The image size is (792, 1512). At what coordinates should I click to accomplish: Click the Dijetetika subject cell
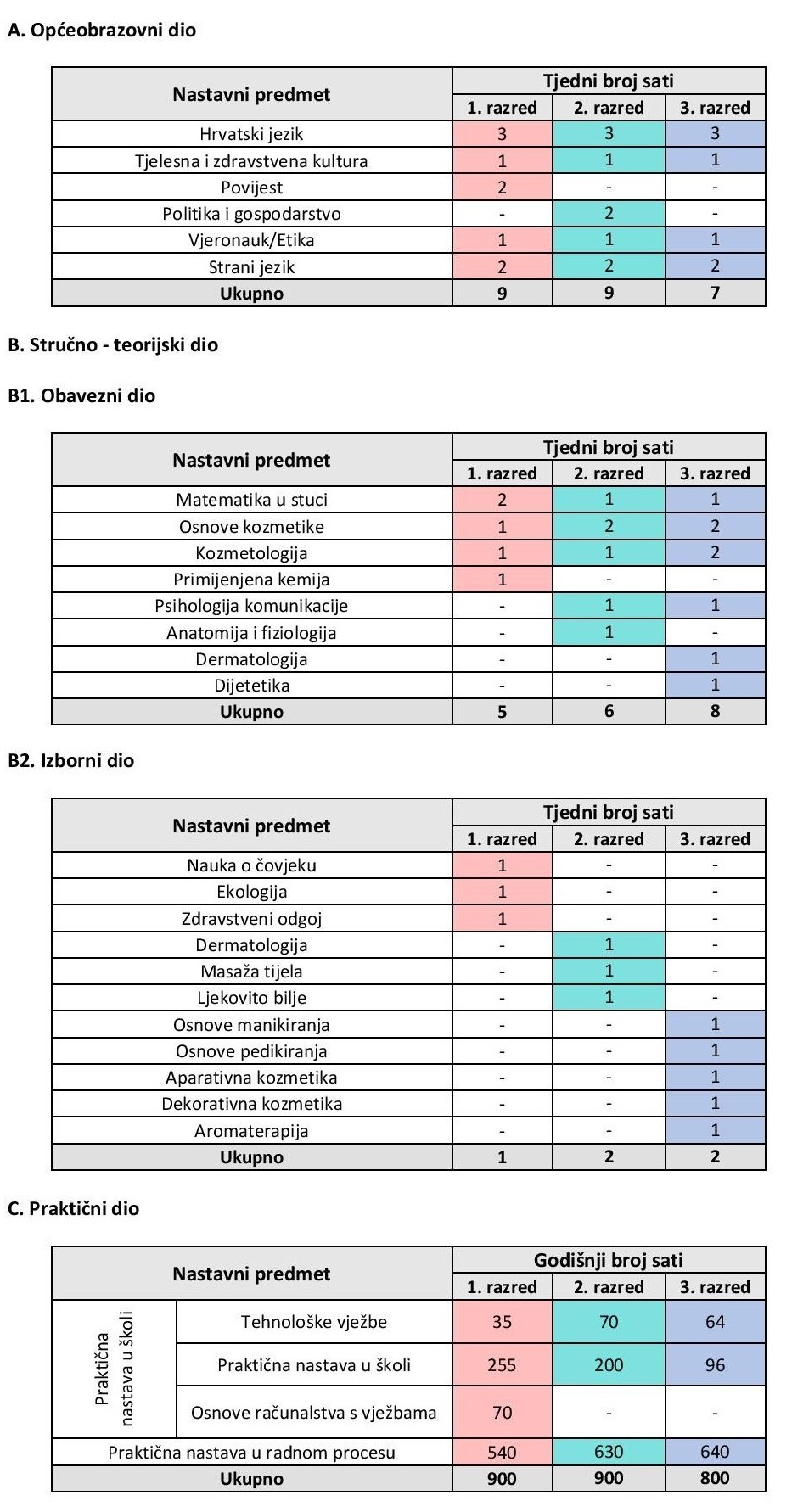click(251, 686)
